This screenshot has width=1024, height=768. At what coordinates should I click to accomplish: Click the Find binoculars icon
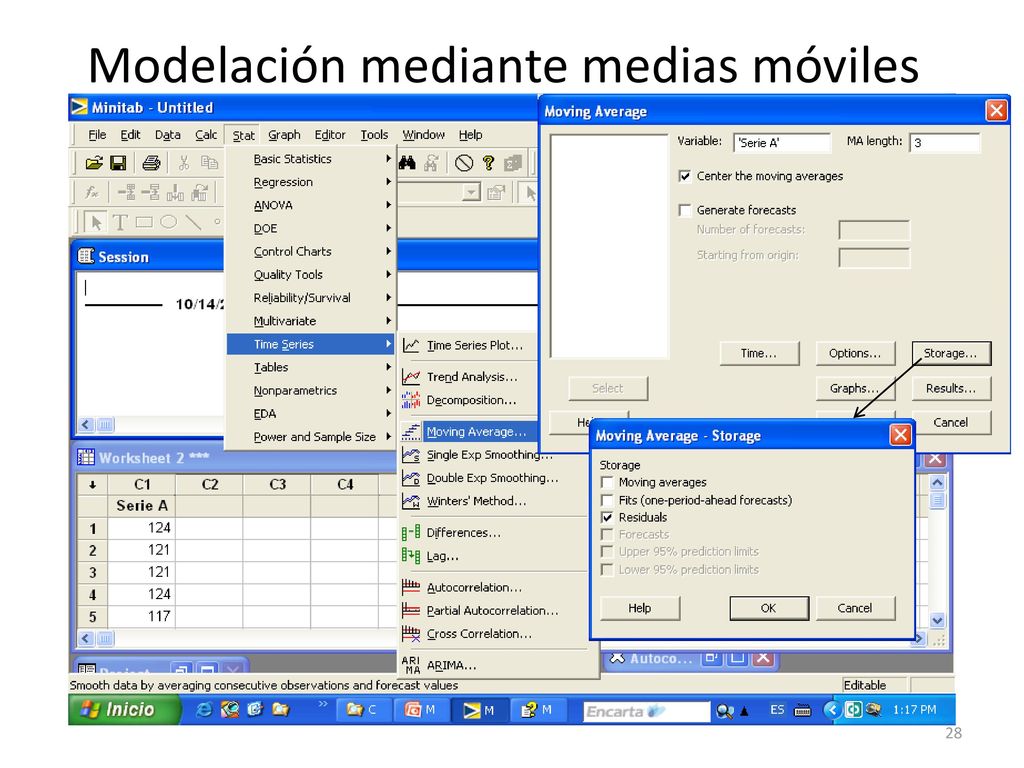coord(407,163)
